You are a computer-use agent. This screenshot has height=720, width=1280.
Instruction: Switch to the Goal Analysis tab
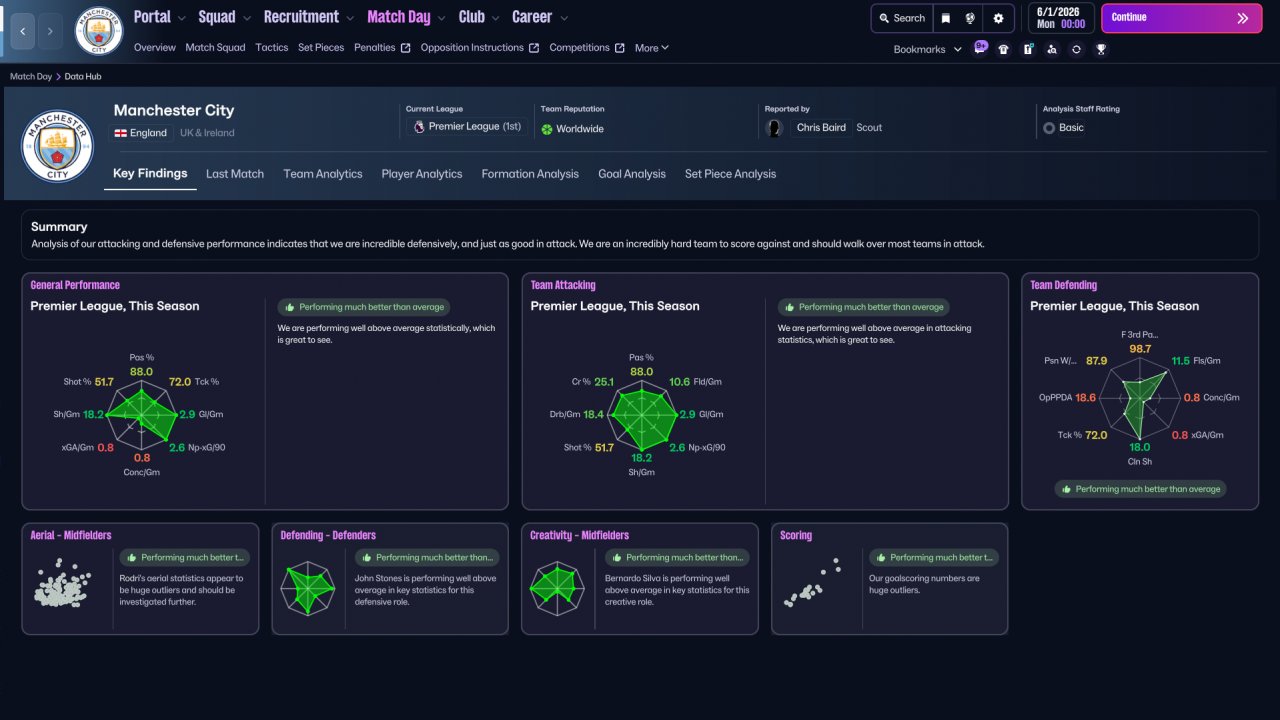[x=632, y=174]
